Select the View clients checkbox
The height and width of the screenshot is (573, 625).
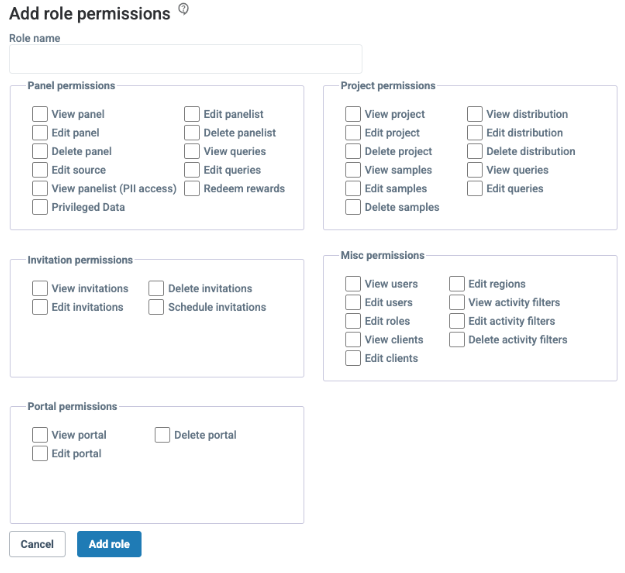tap(353, 339)
